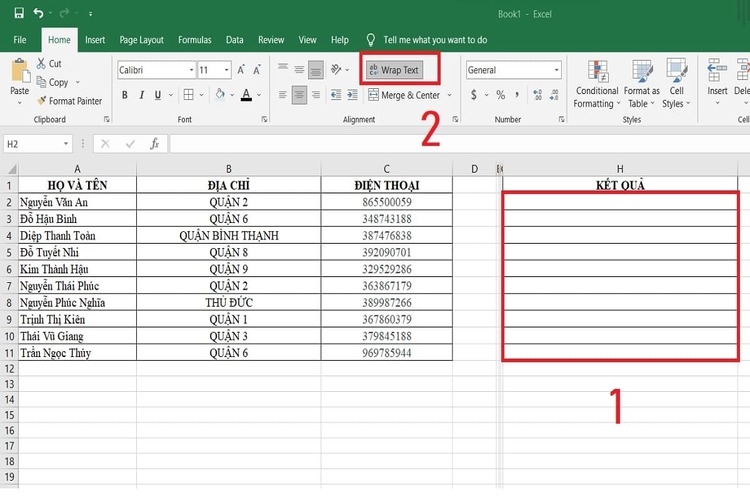Click the Undo arrow icon
Viewport: 750px width, 500px height.
point(38,13)
